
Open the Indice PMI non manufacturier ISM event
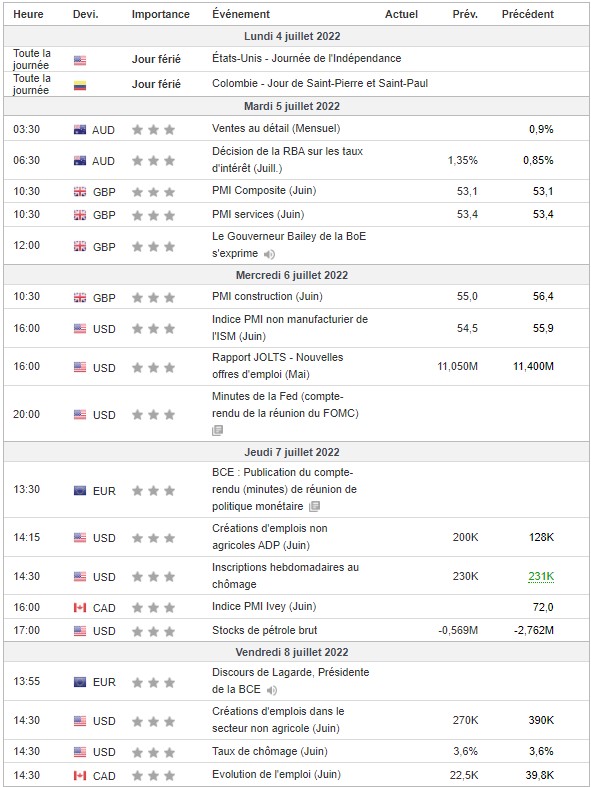coord(290,328)
